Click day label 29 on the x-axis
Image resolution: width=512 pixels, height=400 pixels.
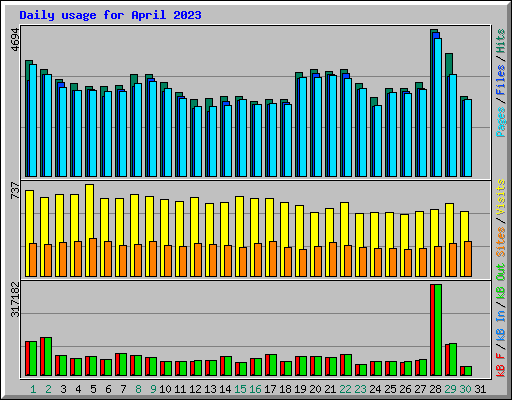click(450, 389)
